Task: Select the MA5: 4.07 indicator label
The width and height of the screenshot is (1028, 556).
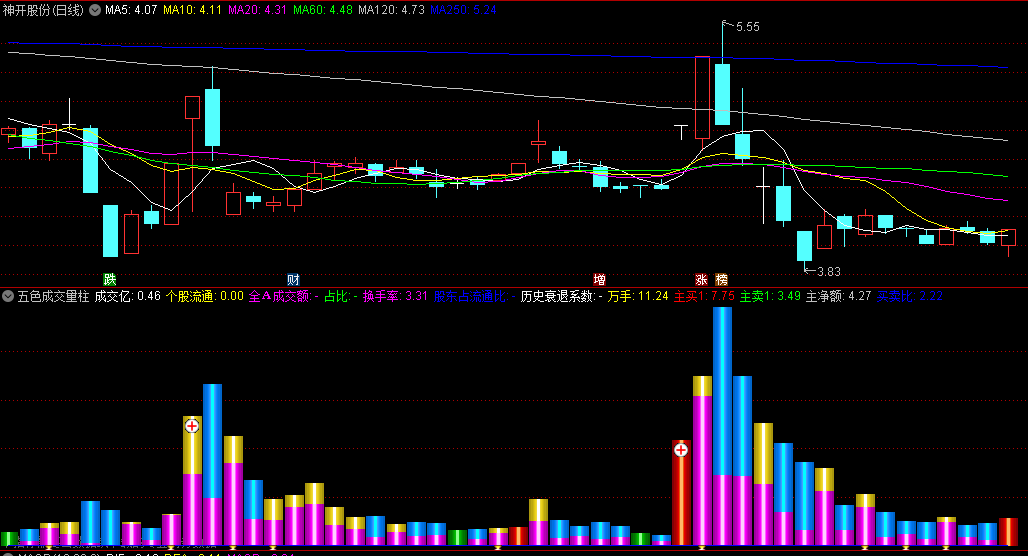Action: [x=131, y=10]
